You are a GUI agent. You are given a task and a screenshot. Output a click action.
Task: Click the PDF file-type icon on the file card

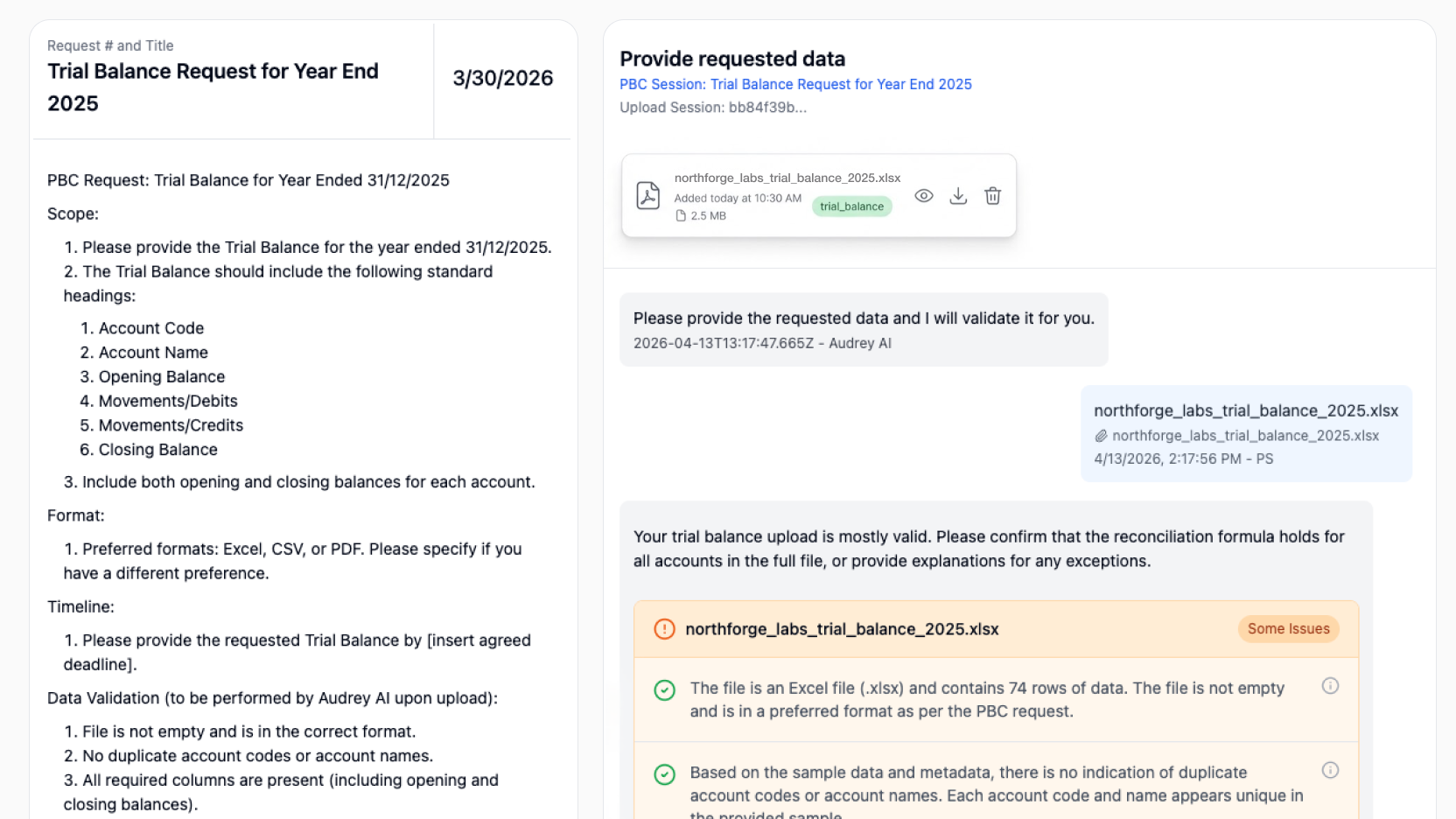[x=647, y=196]
